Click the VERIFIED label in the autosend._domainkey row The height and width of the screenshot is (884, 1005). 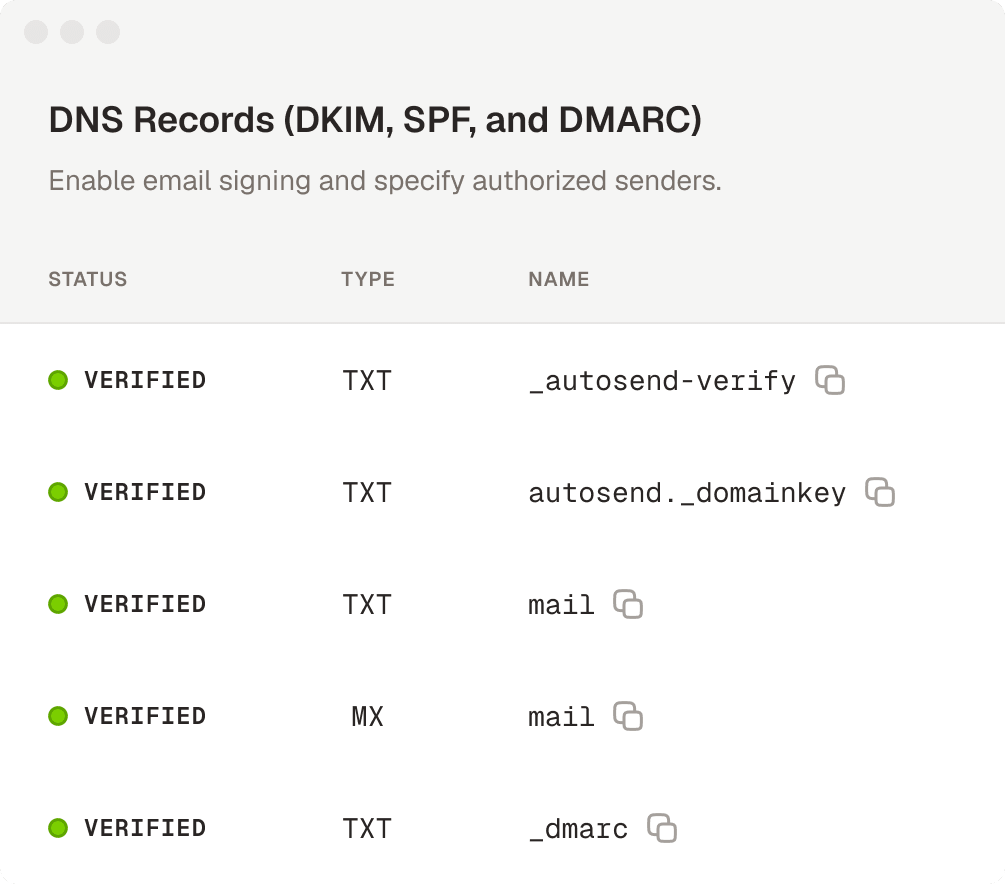[x=145, y=492]
